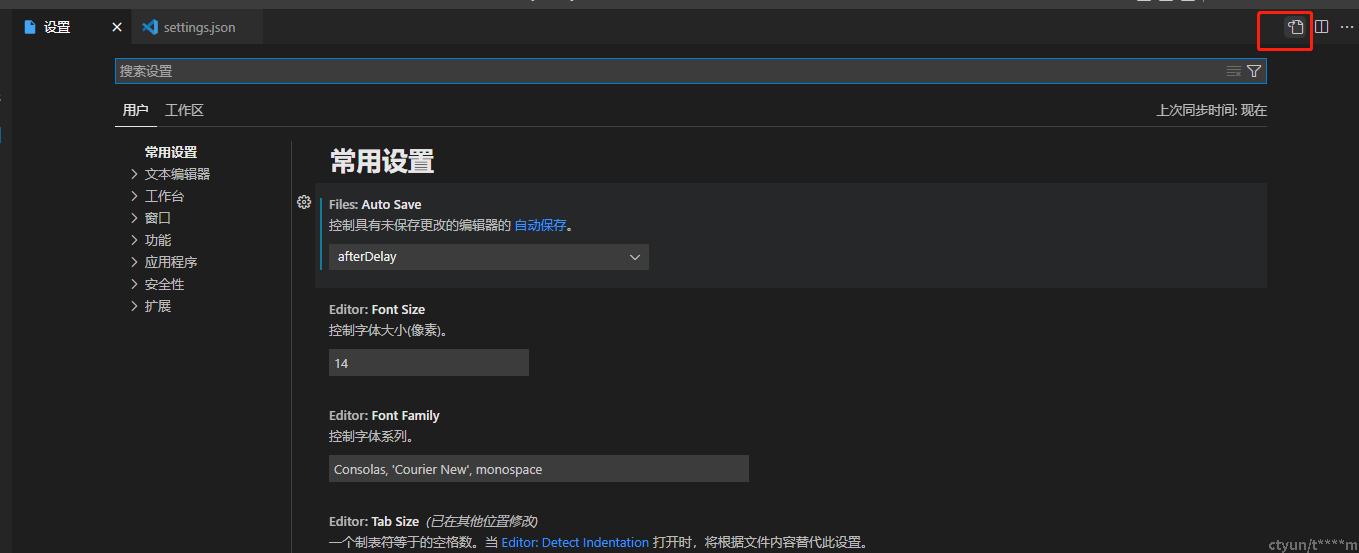The height and width of the screenshot is (553, 1359).
Task: Open the Auto Save afterDelay dropdown
Action: point(488,257)
